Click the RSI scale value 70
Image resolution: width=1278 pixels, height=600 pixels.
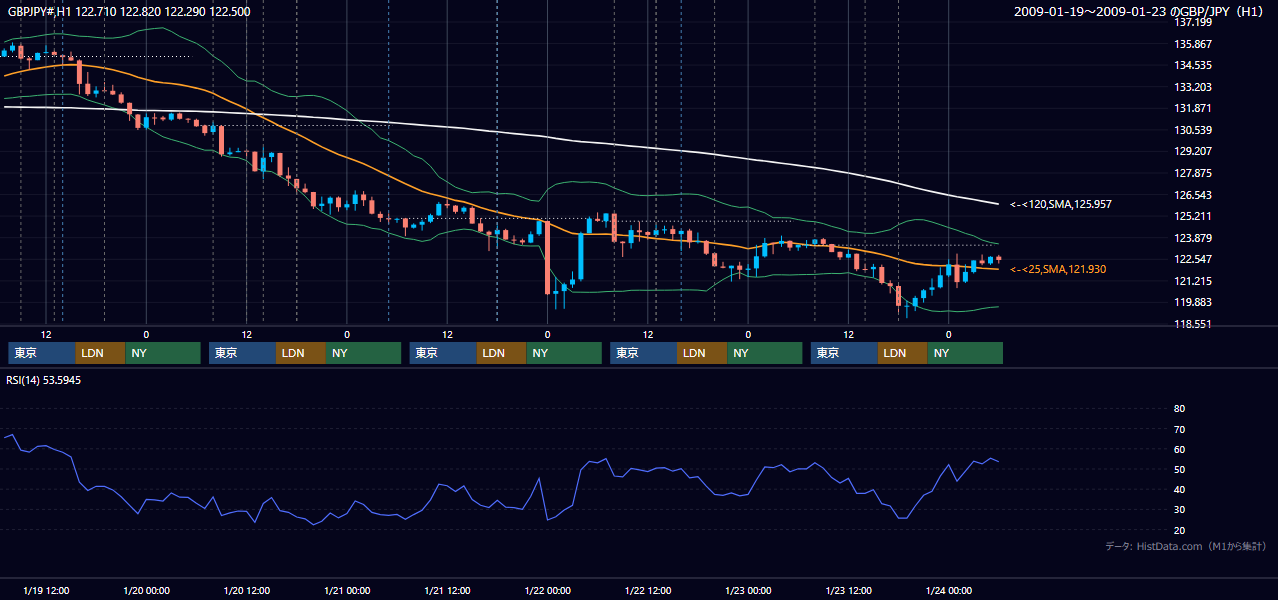1179,429
